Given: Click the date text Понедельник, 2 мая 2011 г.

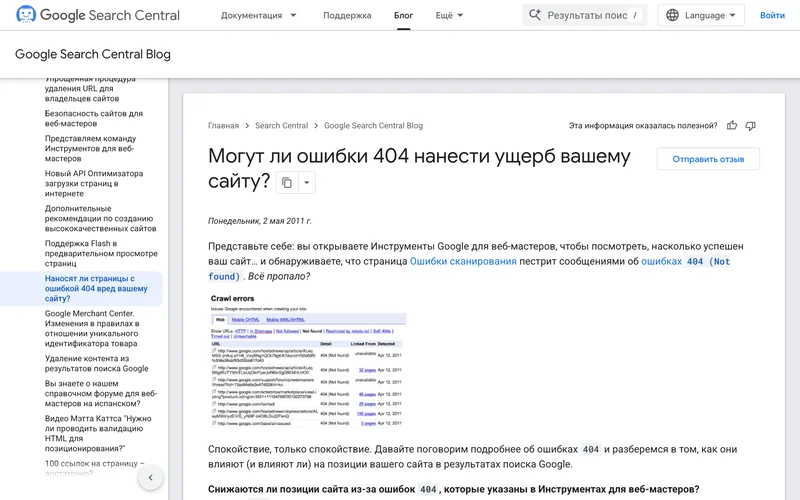Looking at the screenshot, I should pyautogui.click(x=260, y=221).
